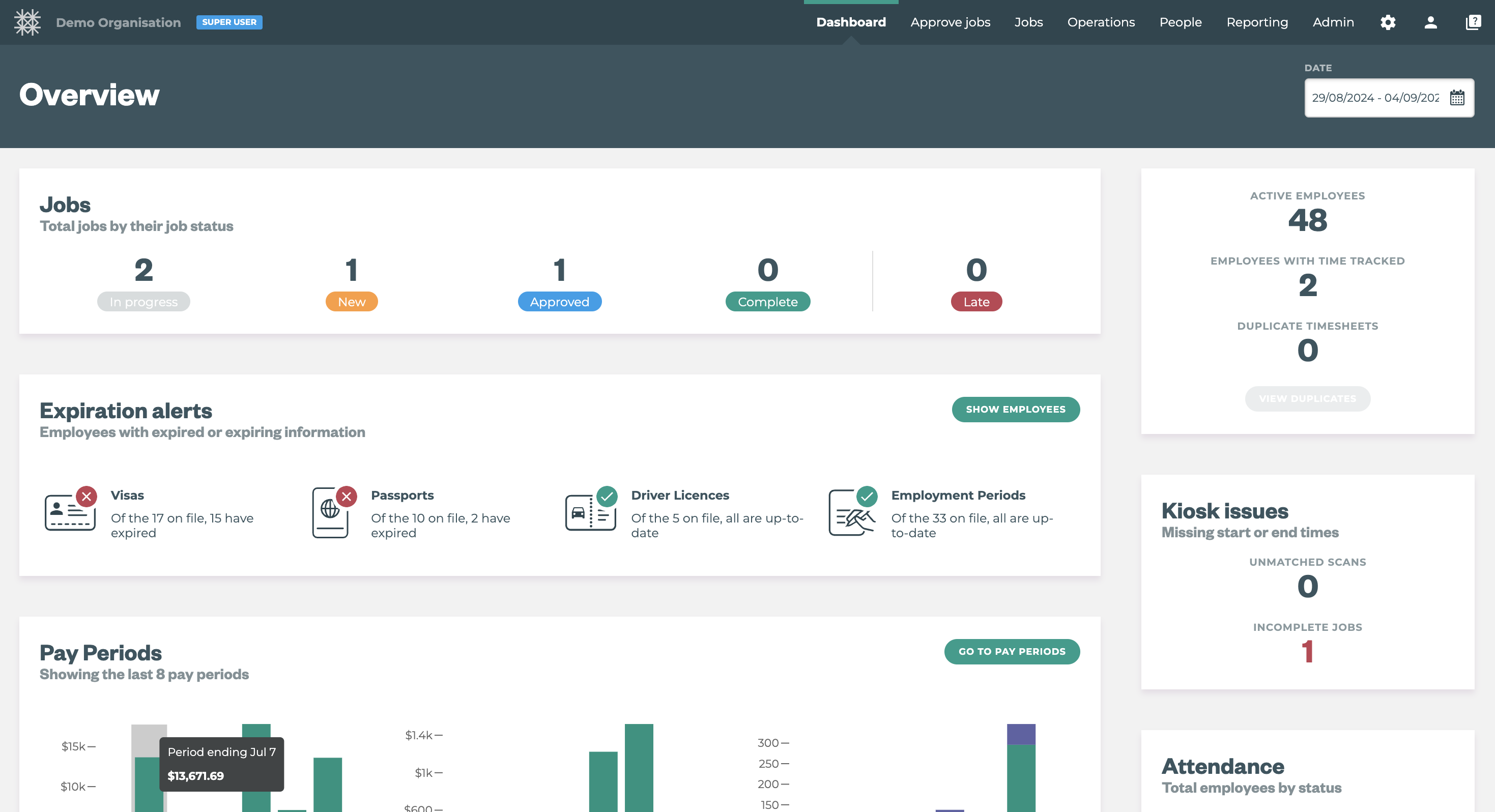The height and width of the screenshot is (812, 1495).
Task: Open the help documentation icon
Action: [1473, 22]
